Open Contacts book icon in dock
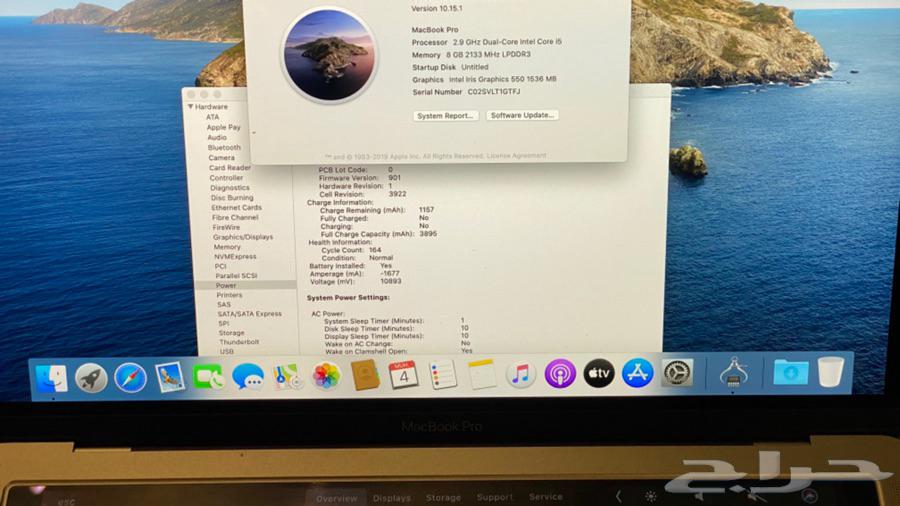This screenshot has height=506, width=900. 365,376
